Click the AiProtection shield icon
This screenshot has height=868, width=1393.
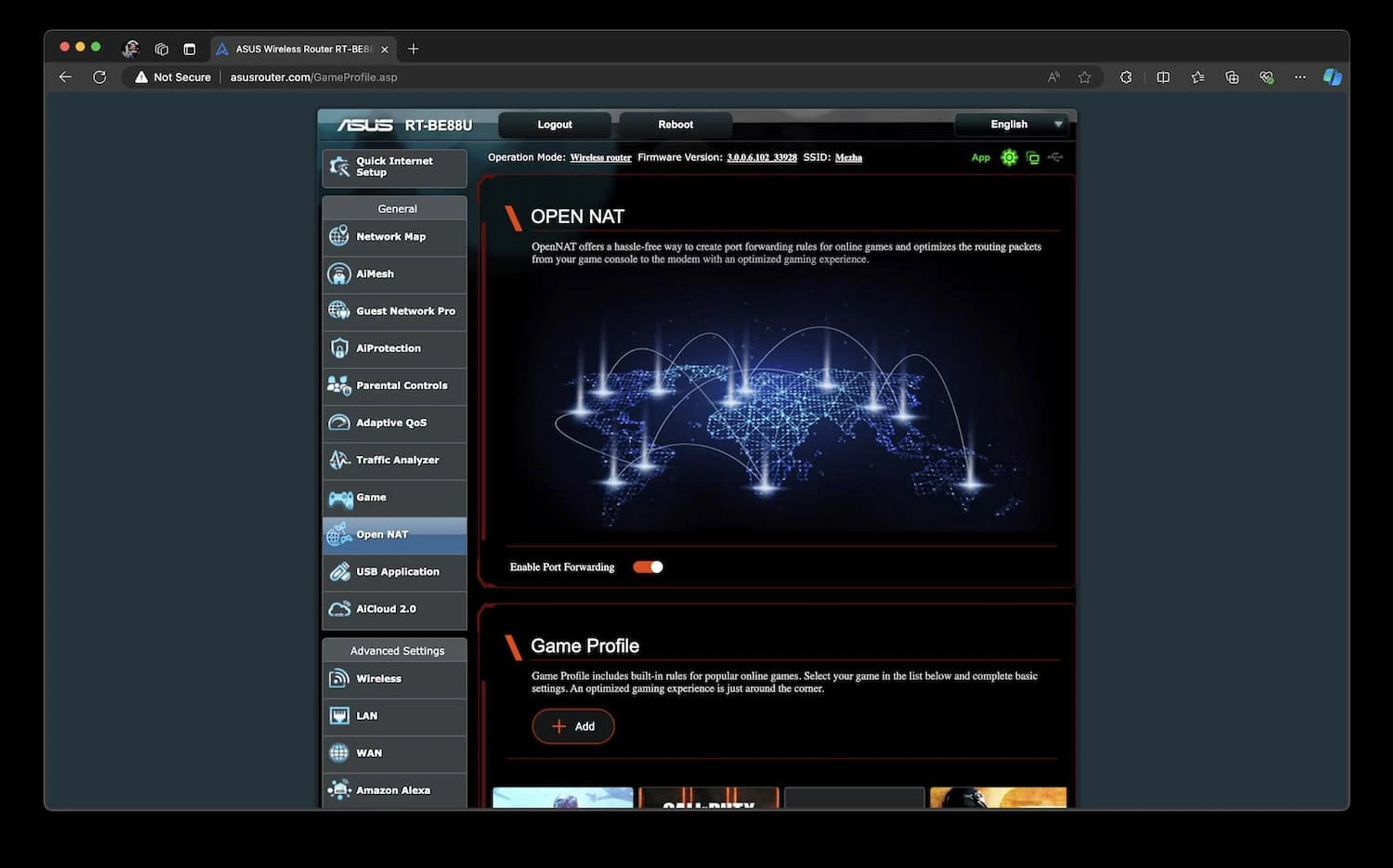[x=339, y=348]
